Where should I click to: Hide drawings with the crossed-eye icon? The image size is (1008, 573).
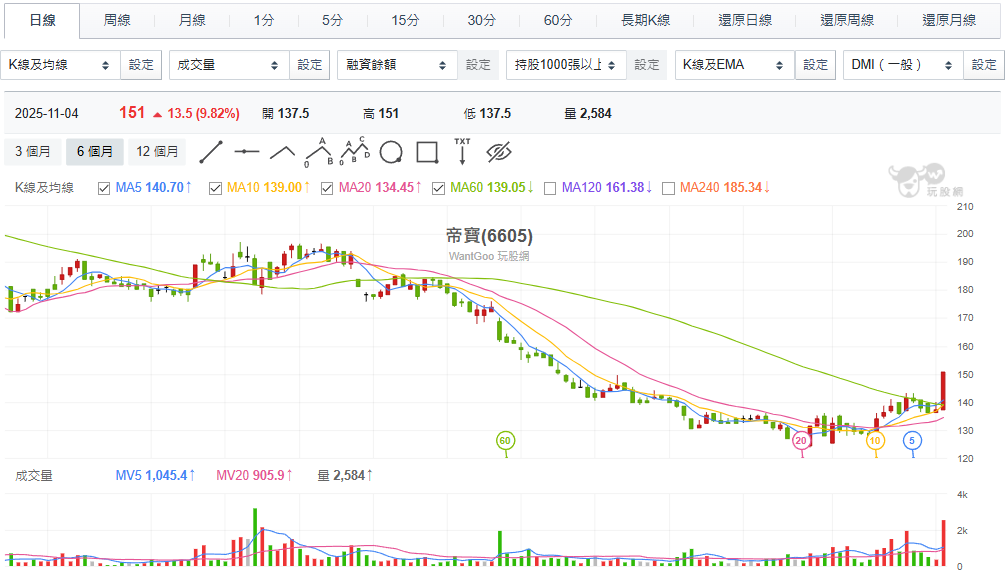498,152
